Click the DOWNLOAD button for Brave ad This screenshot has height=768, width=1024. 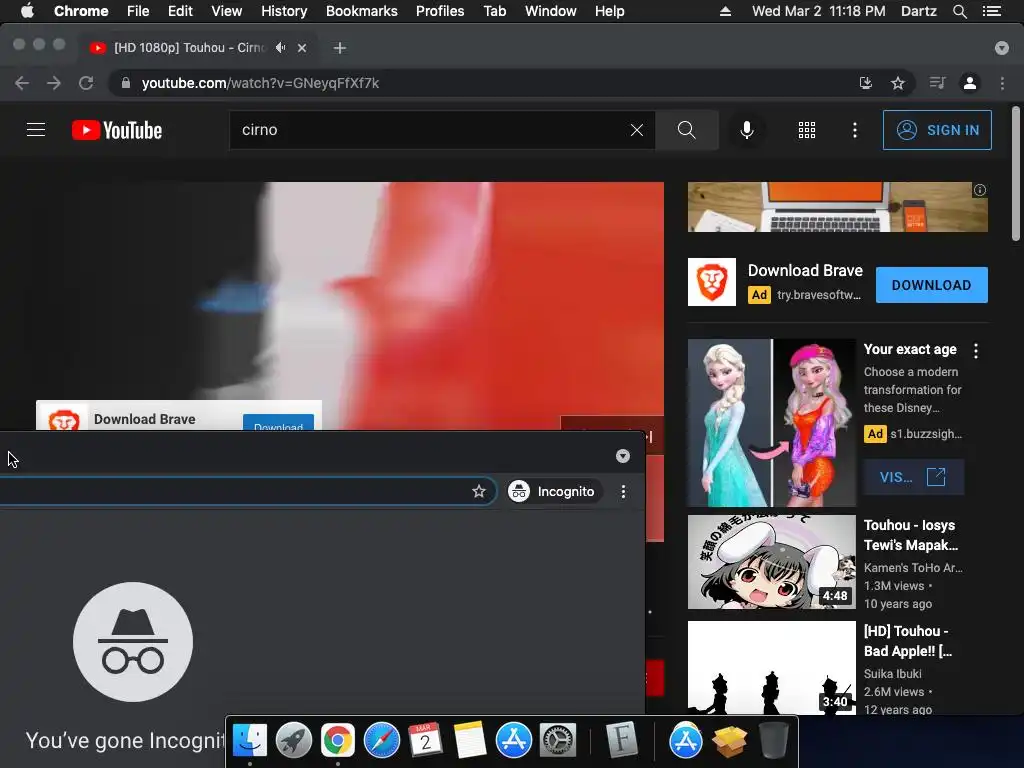pyautogui.click(x=931, y=285)
